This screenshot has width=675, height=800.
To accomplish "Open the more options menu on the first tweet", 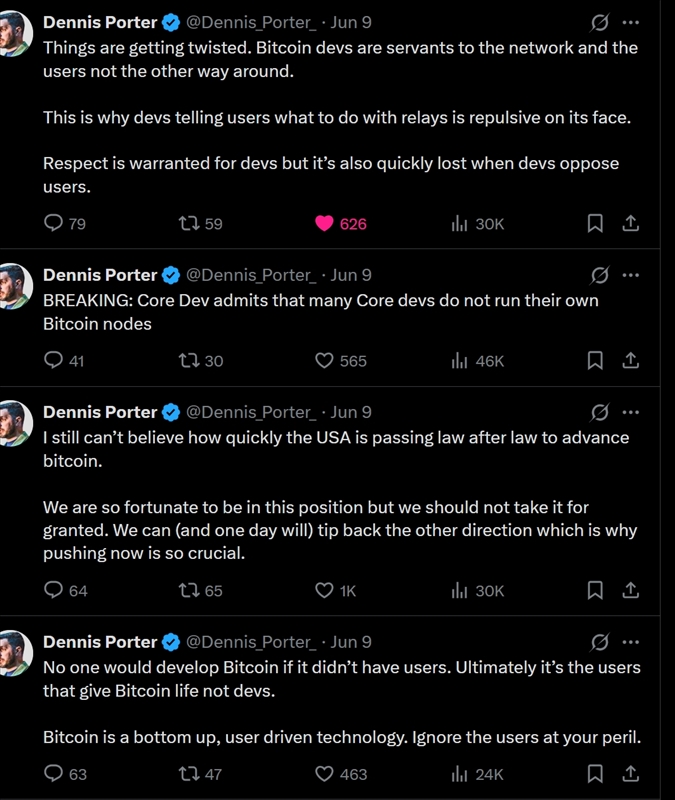I will pyautogui.click(x=631, y=22).
